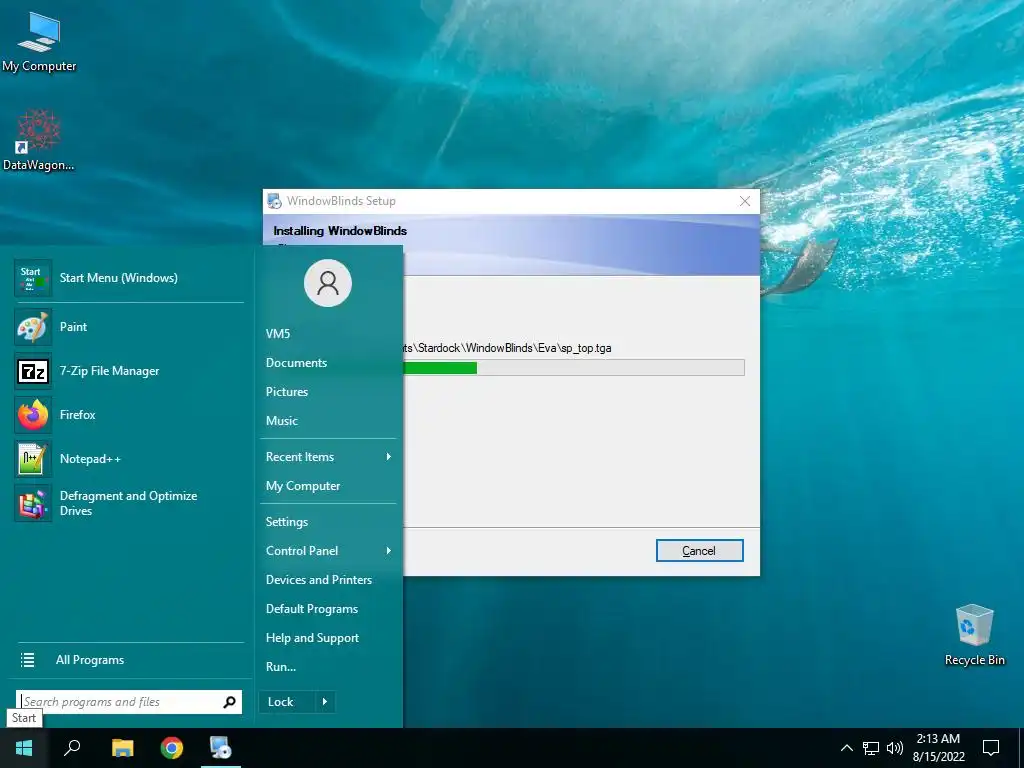This screenshot has height=768, width=1024.
Task: Click the WindowBlinds Setup taskbar icon
Action: pyautogui.click(x=221, y=748)
